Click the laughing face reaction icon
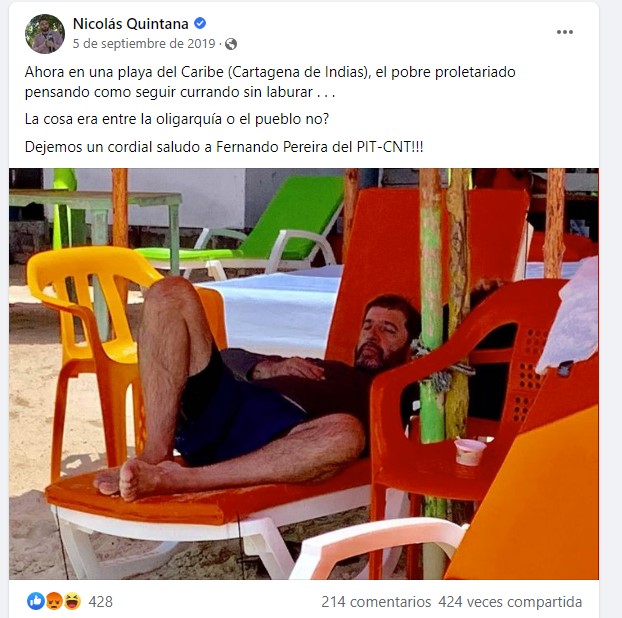This screenshot has height=618, width=622. tap(72, 601)
